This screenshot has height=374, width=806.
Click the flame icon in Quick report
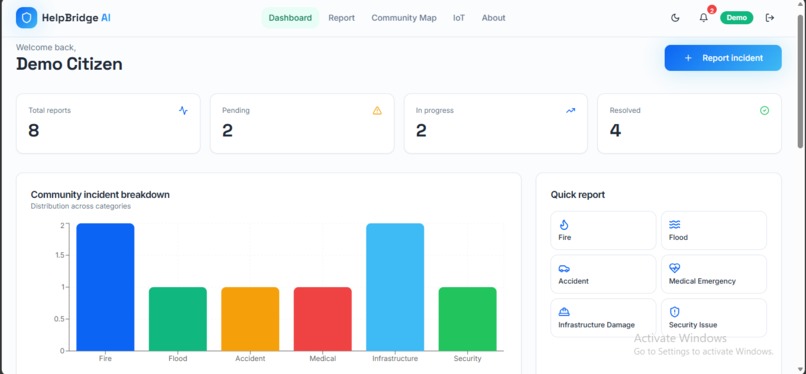(564, 225)
